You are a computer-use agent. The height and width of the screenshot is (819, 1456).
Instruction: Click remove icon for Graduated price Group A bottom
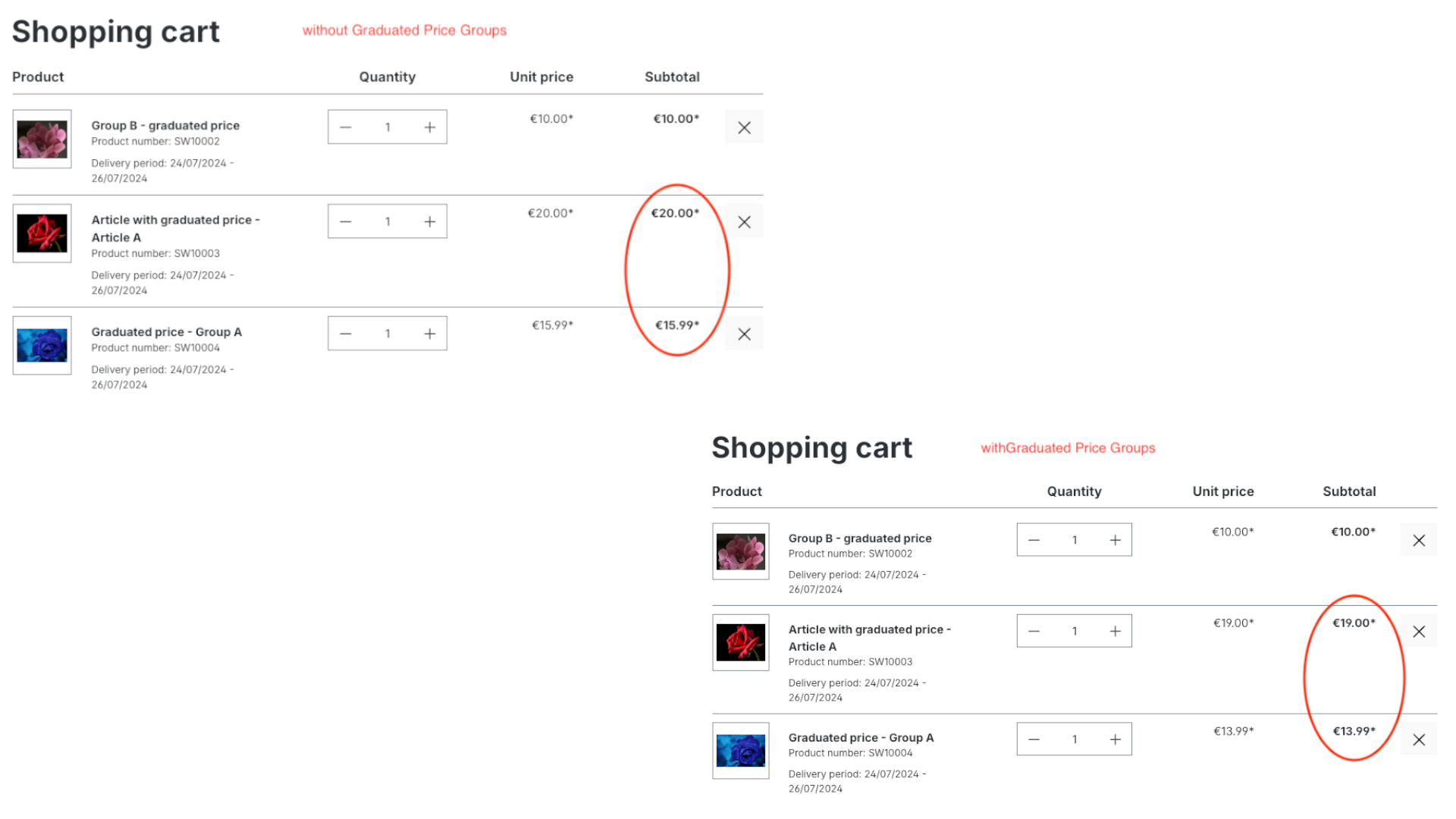click(1418, 740)
